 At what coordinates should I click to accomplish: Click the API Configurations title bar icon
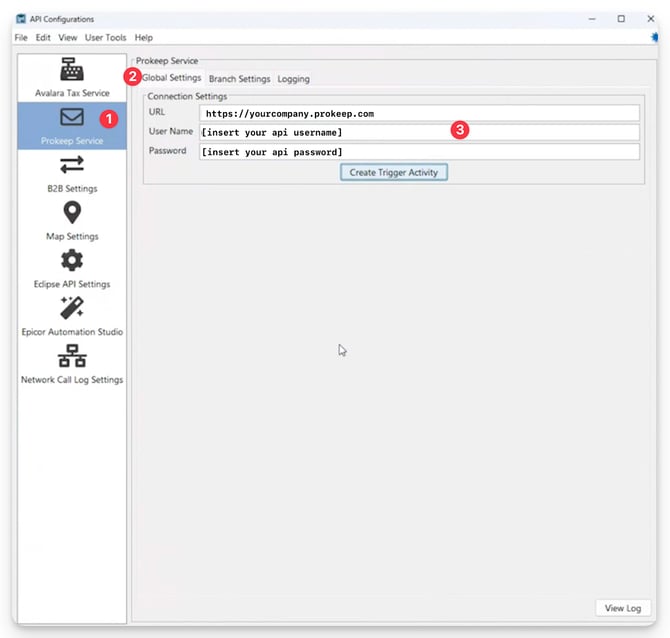click(x=21, y=18)
